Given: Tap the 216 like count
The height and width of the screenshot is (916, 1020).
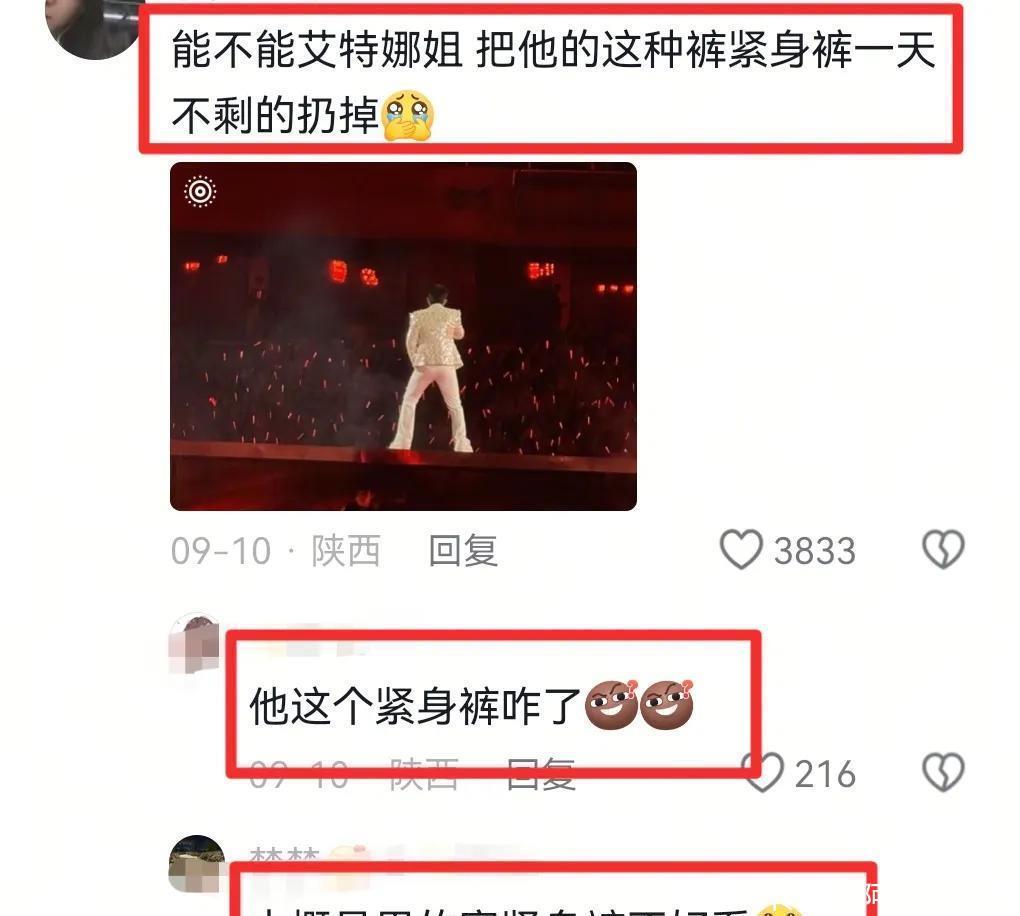Looking at the screenshot, I should pos(825,774).
